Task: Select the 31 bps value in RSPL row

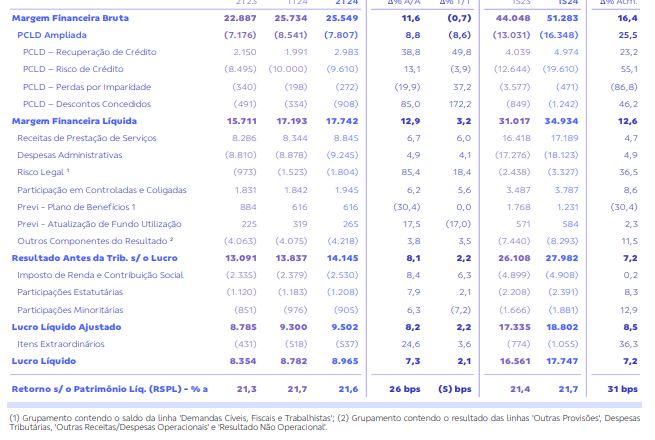Action: point(622,389)
